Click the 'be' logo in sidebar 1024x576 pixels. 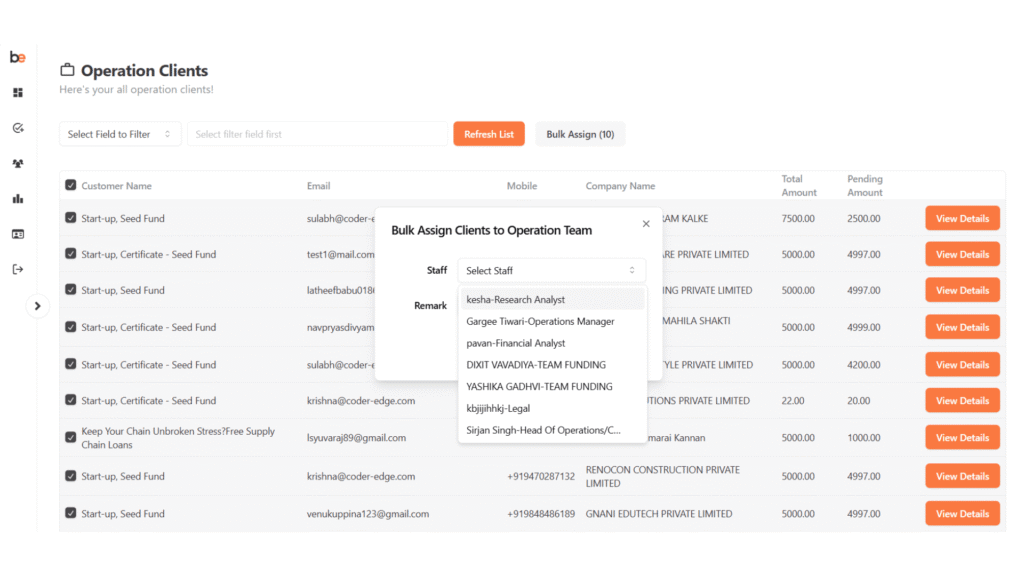(18, 57)
